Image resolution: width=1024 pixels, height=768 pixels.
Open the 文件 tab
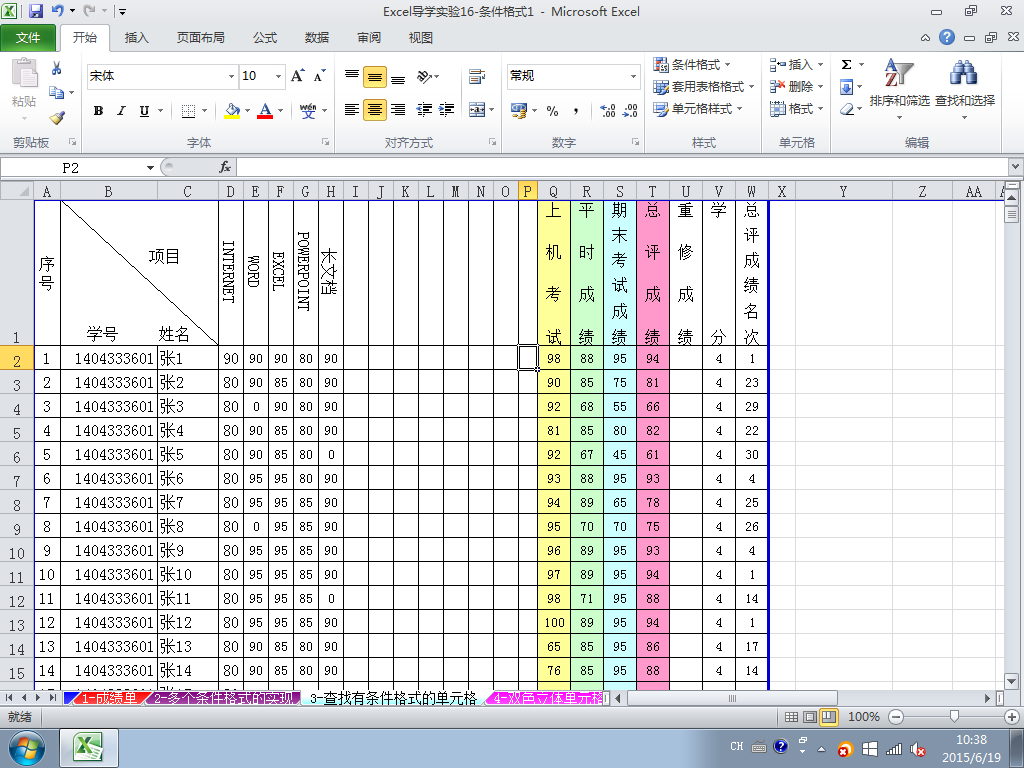pyautogui.click(x=28, y=38)
